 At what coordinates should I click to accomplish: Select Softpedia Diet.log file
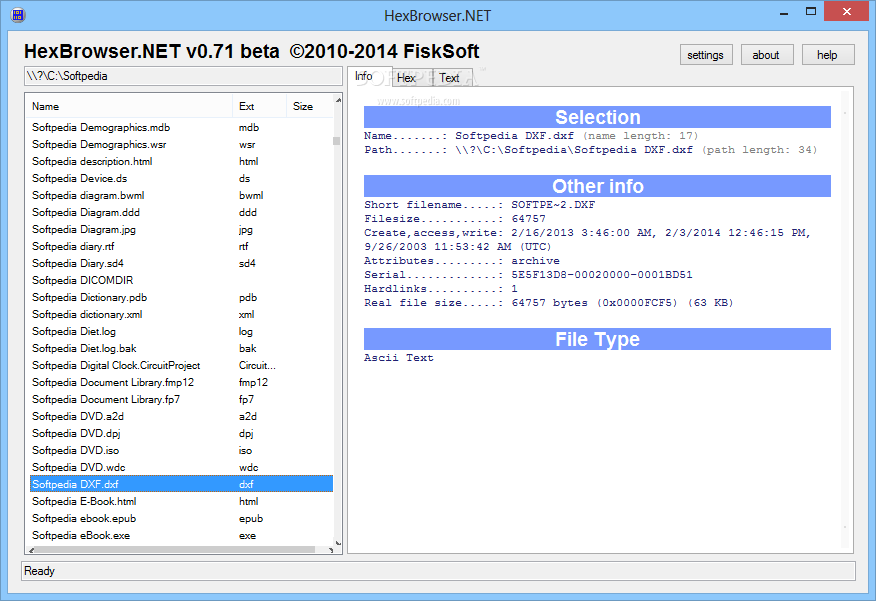[181, 331]
